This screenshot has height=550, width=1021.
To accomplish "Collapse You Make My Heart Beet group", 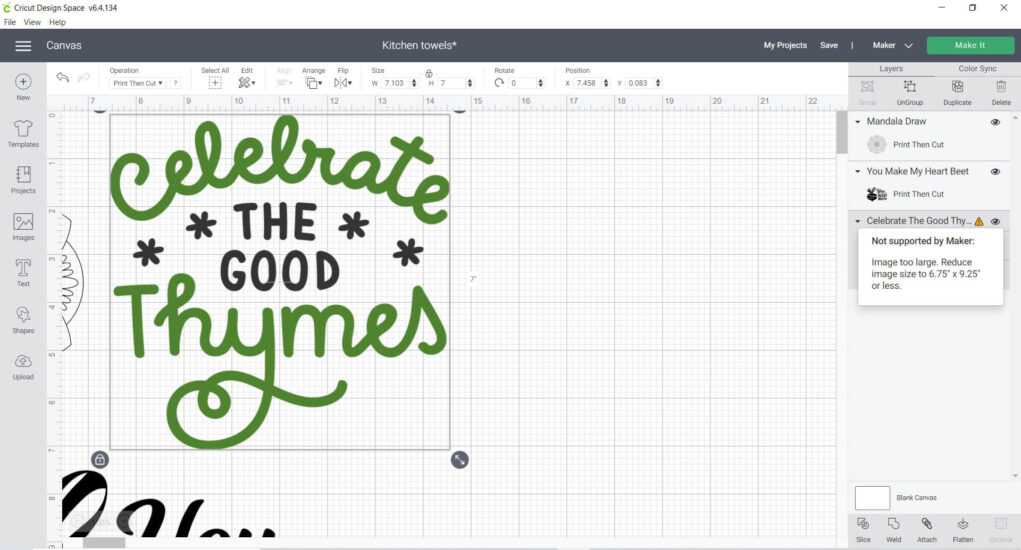I will click(x=858, y=172).
